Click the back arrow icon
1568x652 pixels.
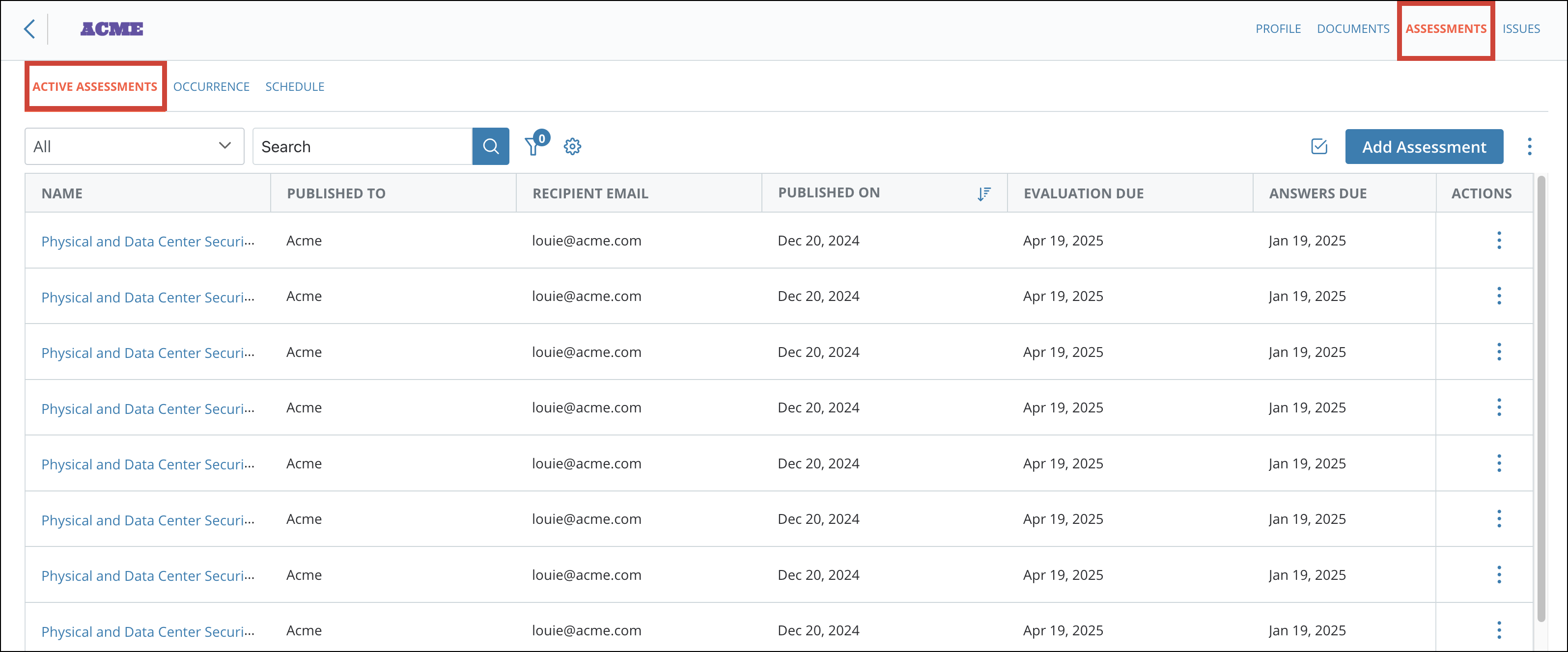(x=29, y=28)
